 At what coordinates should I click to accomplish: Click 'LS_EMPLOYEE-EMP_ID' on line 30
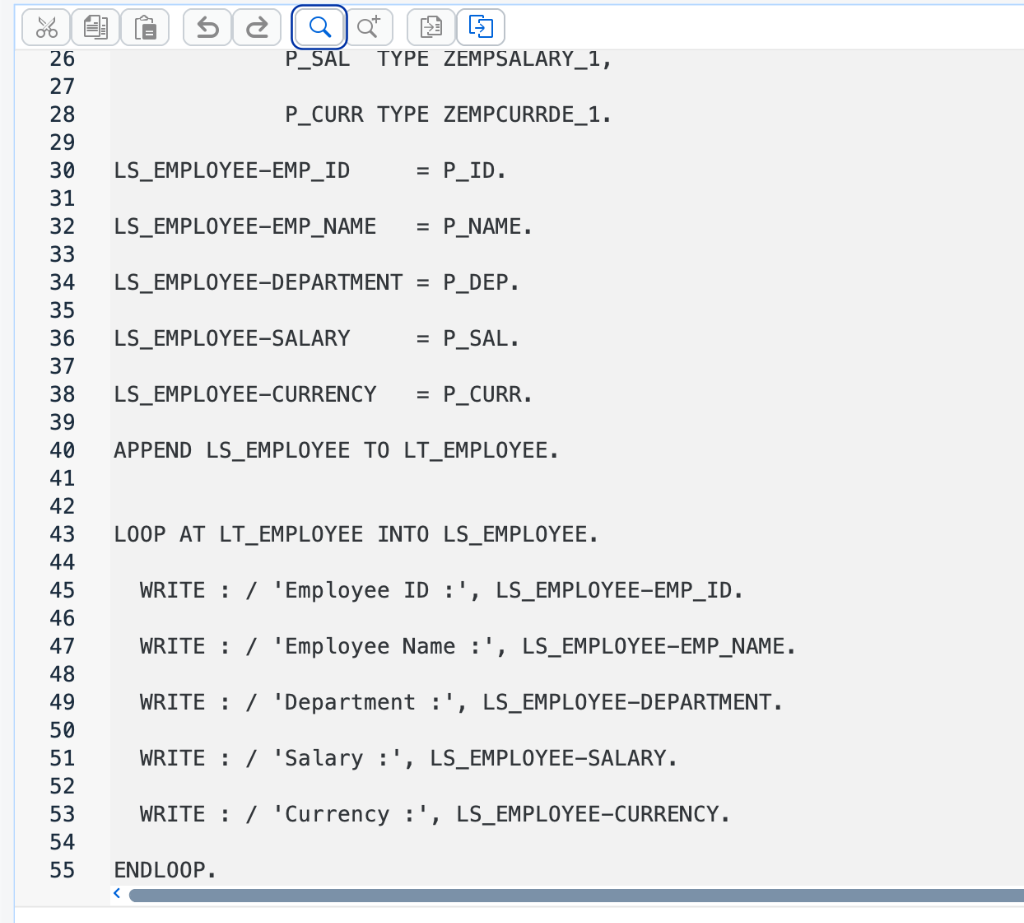[232, 170]
